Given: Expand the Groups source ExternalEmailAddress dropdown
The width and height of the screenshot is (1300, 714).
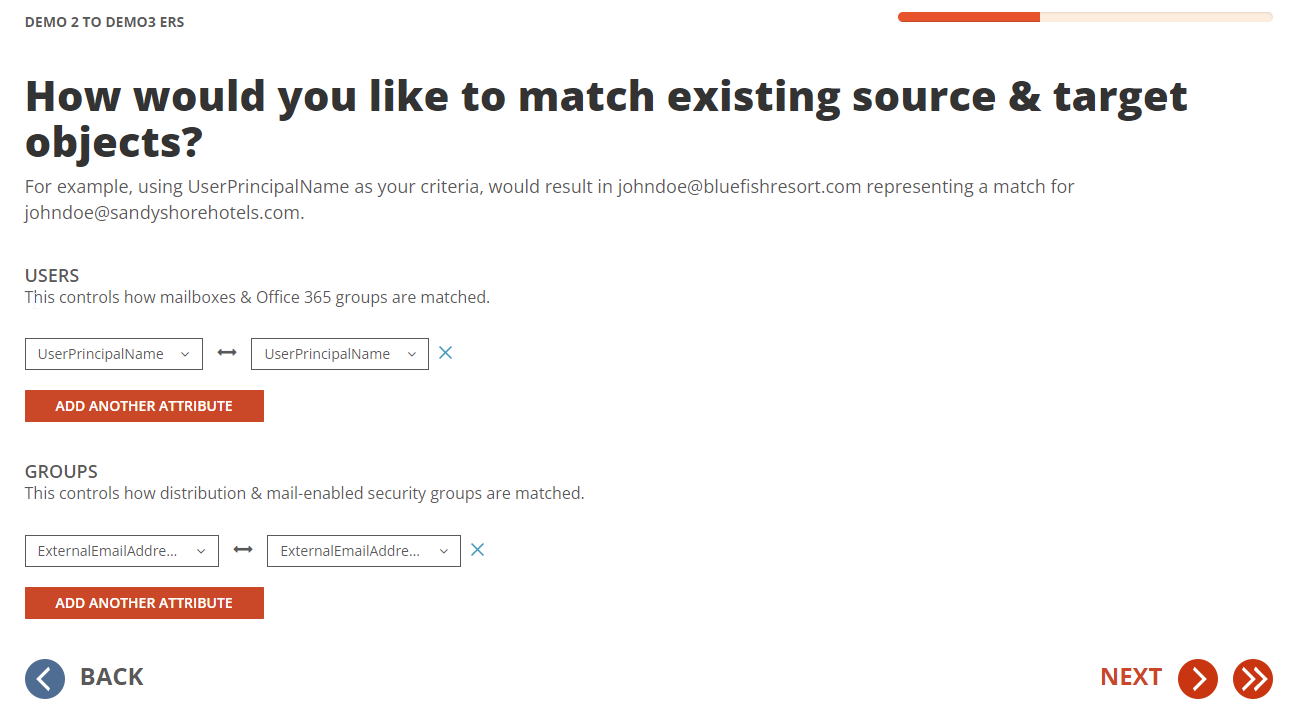Looking at the screenshot, I should point(122,551).
